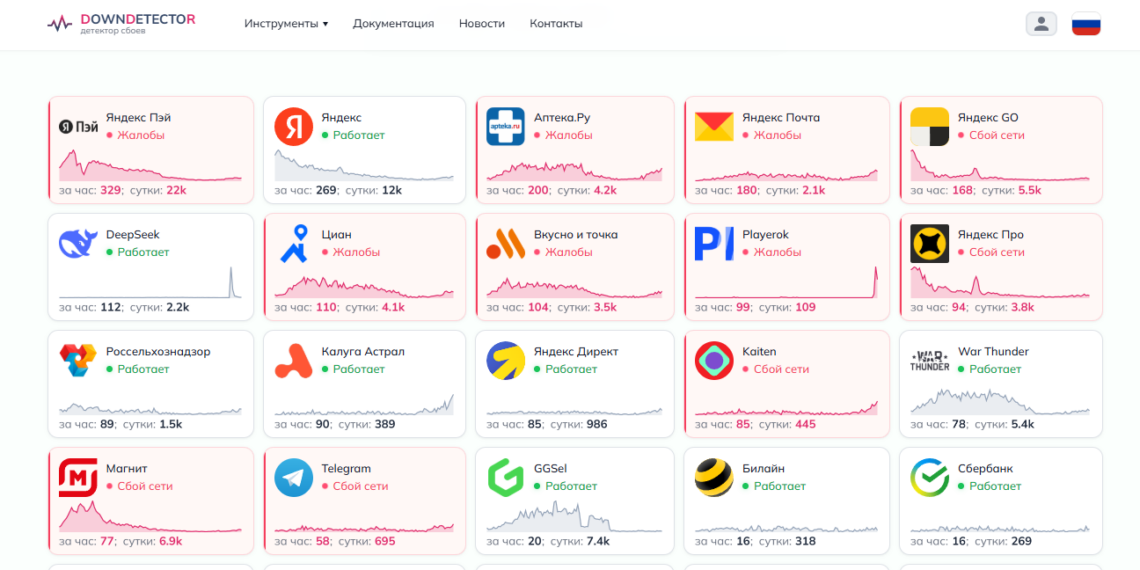Click the GGSel activity graph
The height and width of the screenshot is (570, 1140).
coord(574,517)
